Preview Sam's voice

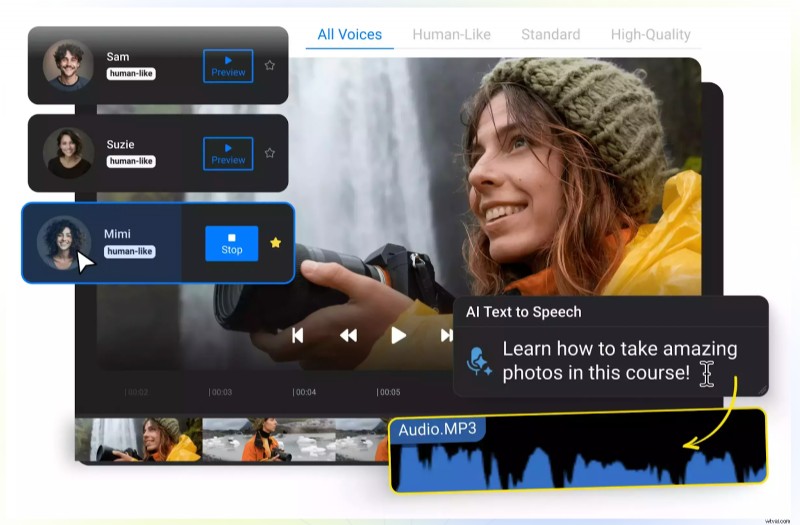(228, 66)
